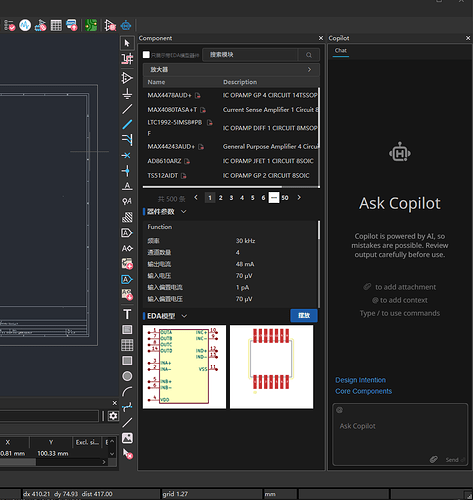Pick the Hierarchical Label tool
The image size is (473, 500).
tap(127, 233)
